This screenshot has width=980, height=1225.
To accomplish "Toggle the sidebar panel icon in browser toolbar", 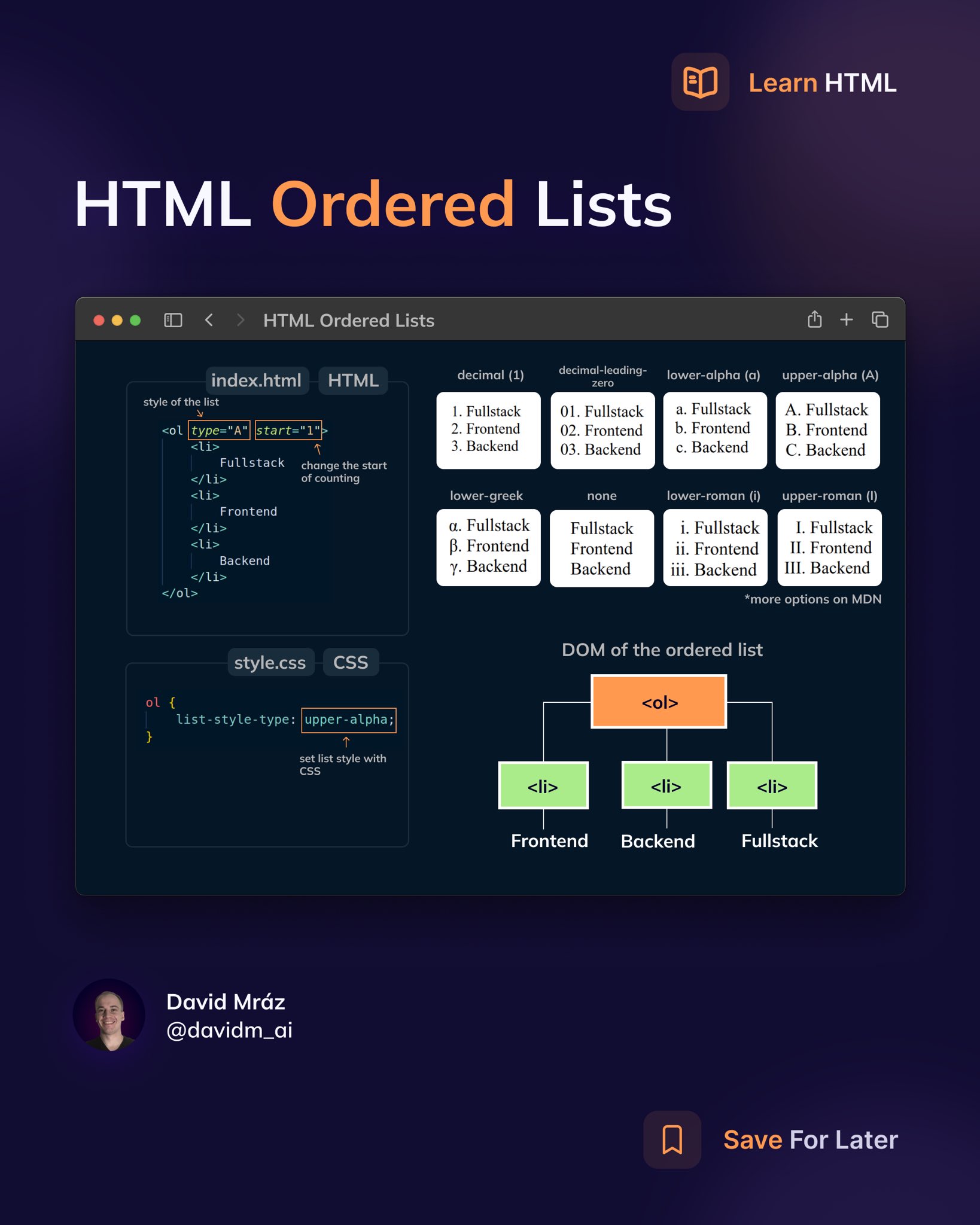I will pyautogui.click(x=173, y=320).
